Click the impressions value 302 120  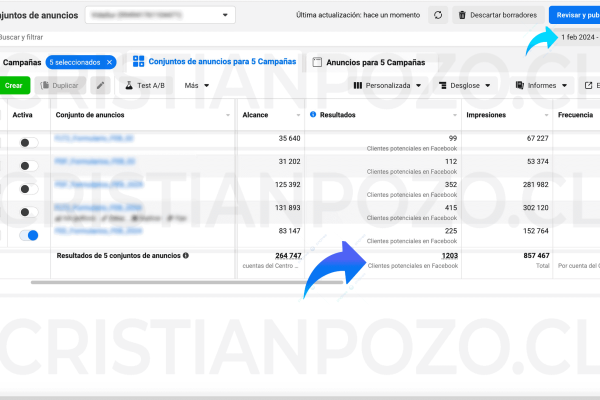click(x=535, y=207)
